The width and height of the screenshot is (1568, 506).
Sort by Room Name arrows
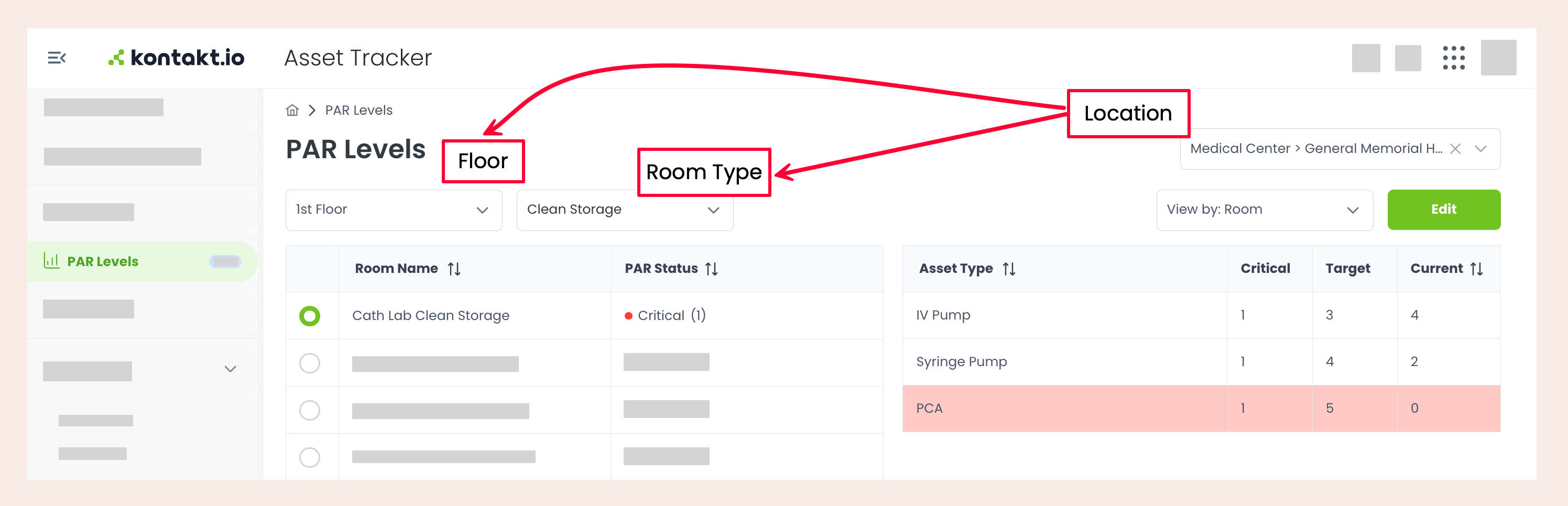(x=454, y=269)
